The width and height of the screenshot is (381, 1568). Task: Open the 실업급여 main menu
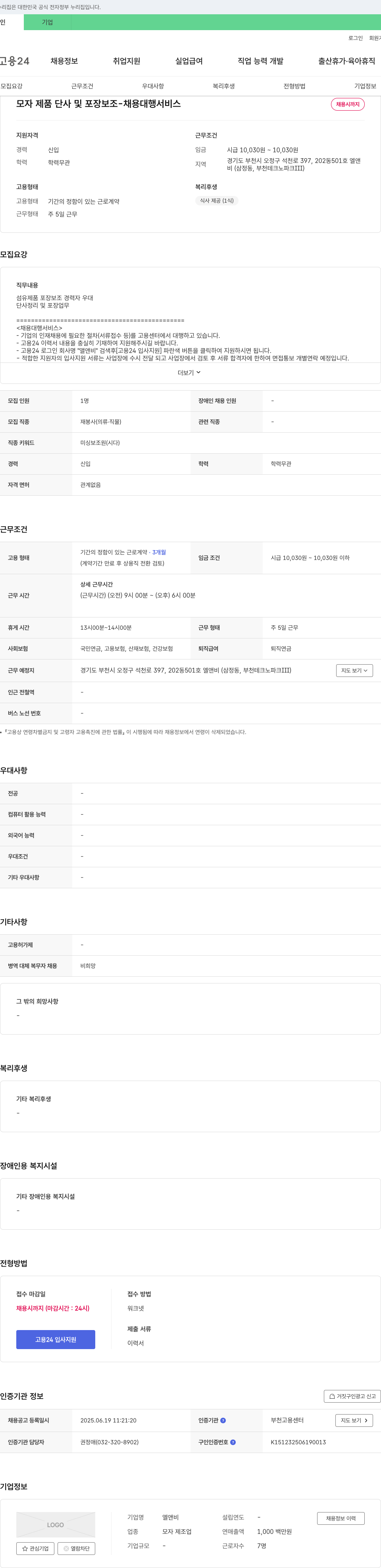point(189,61)
